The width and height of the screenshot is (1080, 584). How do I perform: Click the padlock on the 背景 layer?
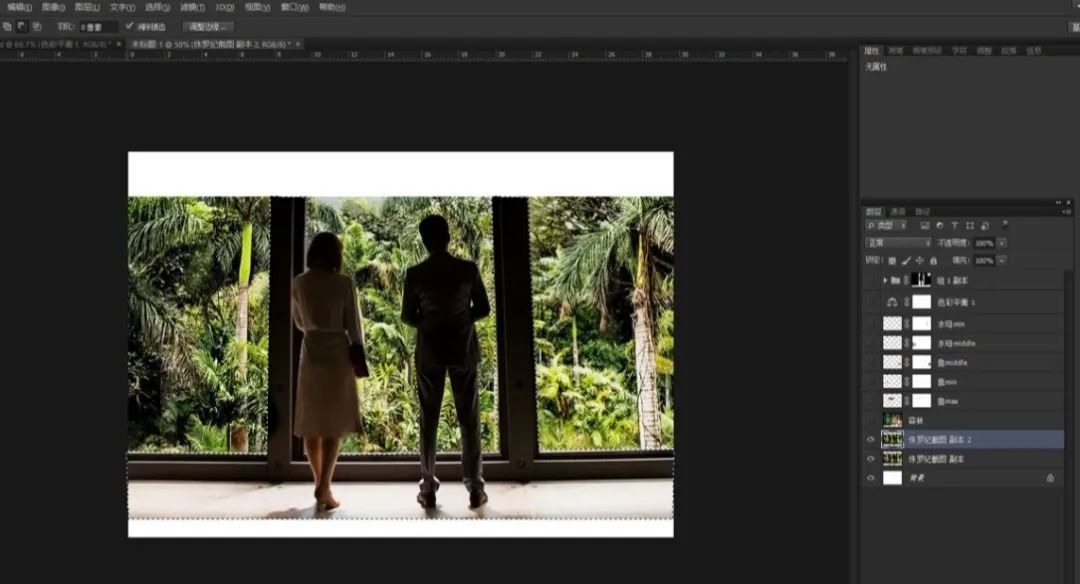pyautogui.click(x=1050, y=478)
